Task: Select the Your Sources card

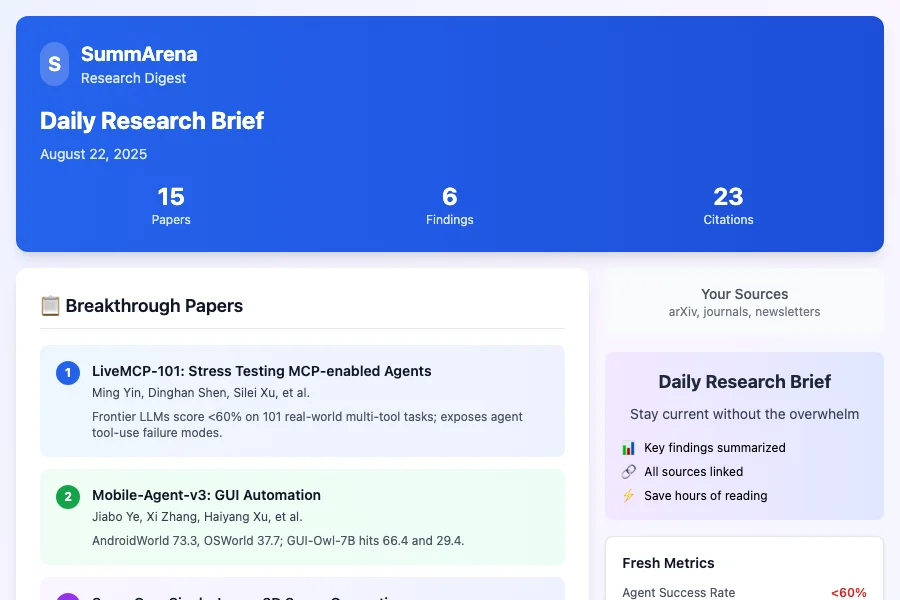Action: 744,303
